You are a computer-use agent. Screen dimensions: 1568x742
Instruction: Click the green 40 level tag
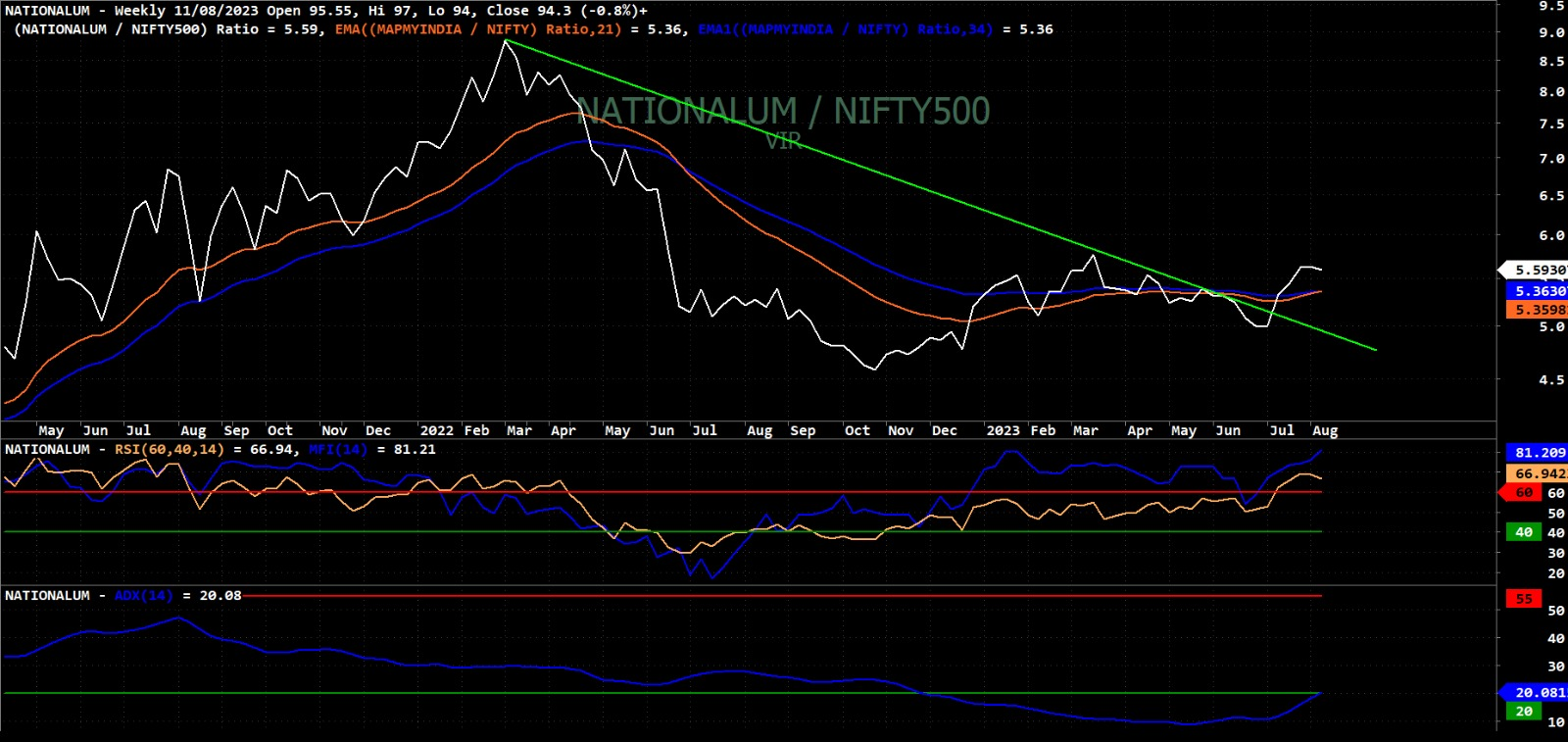pyautogui.click(x=1524, y=532)
